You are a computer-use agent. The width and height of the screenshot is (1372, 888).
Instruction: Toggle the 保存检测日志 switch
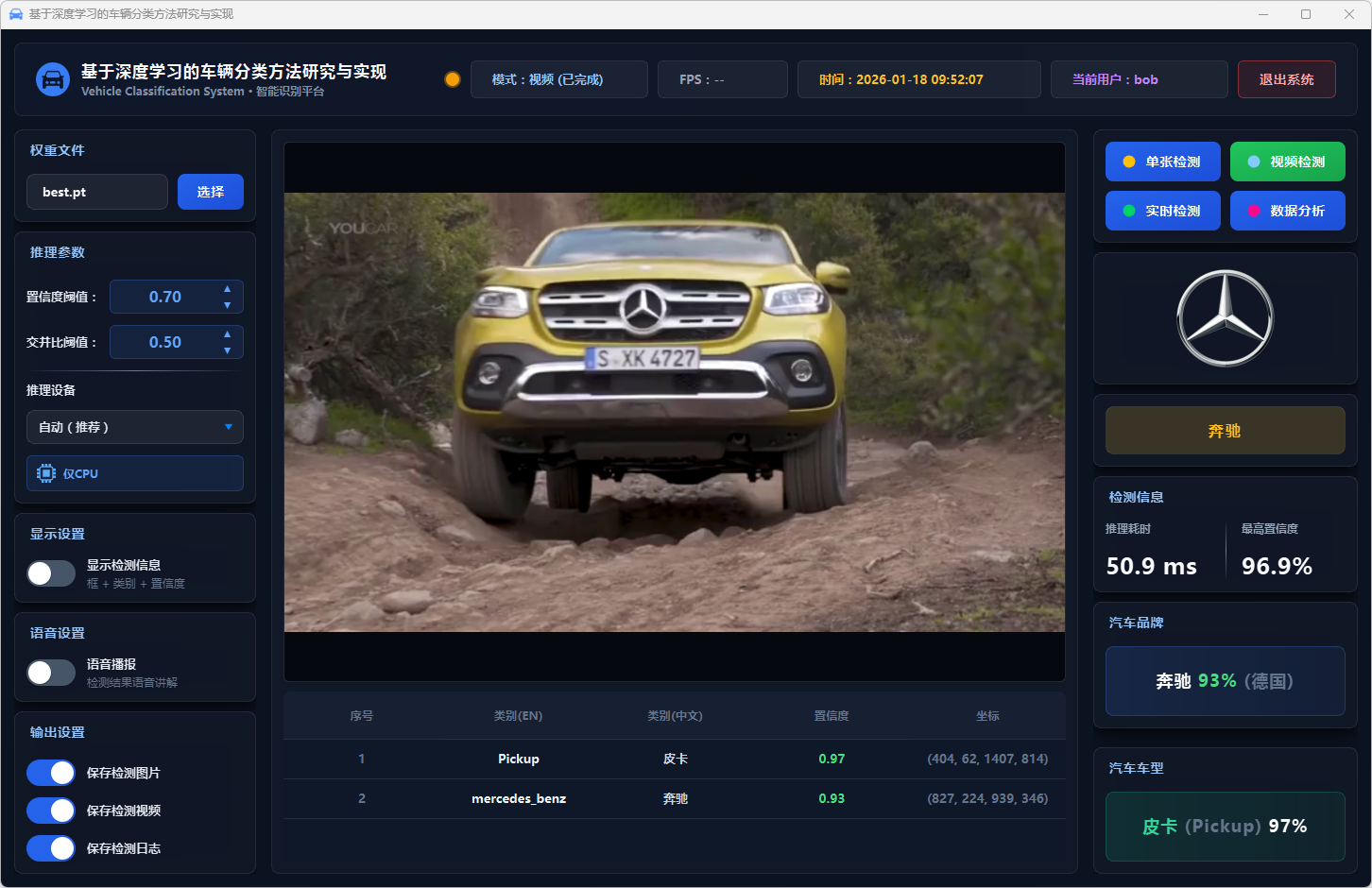tap(51, 848)
